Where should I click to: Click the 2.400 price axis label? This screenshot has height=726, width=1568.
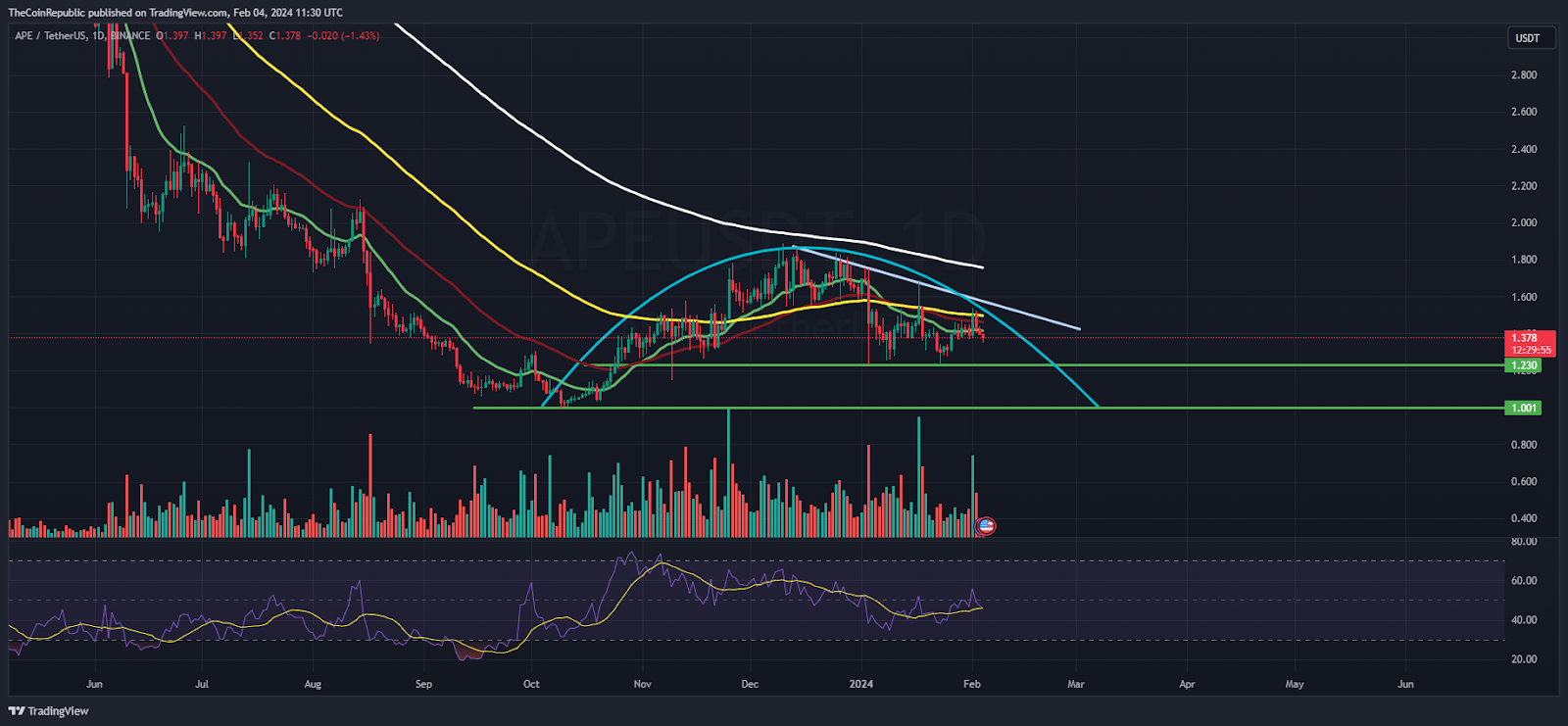[x=1524, y=149]
